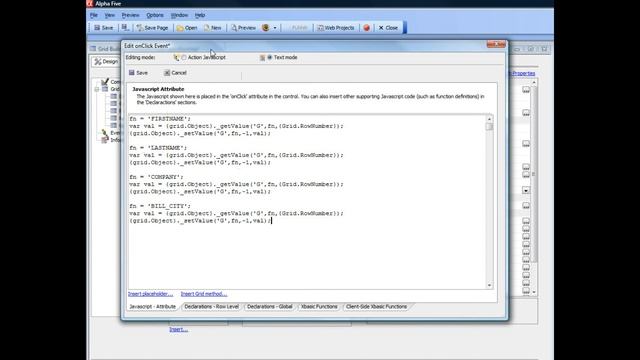Switch to Declarations - Row Level tab

point(211,307)
